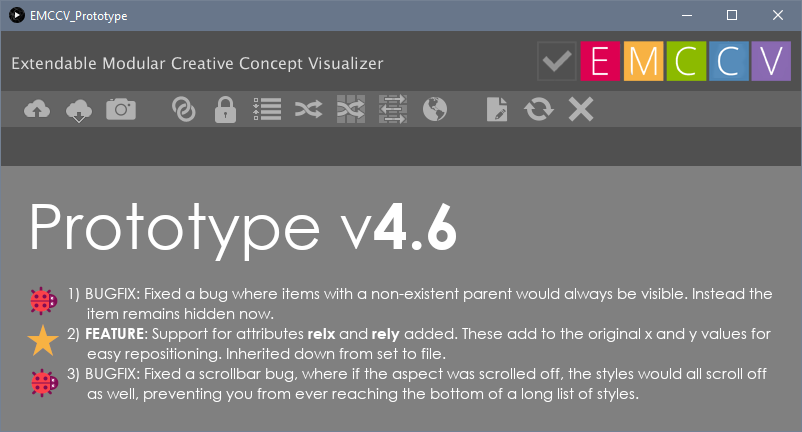802x432 pixels.
Task: Click the plain shuffle arrows icon
Action: 308,109
